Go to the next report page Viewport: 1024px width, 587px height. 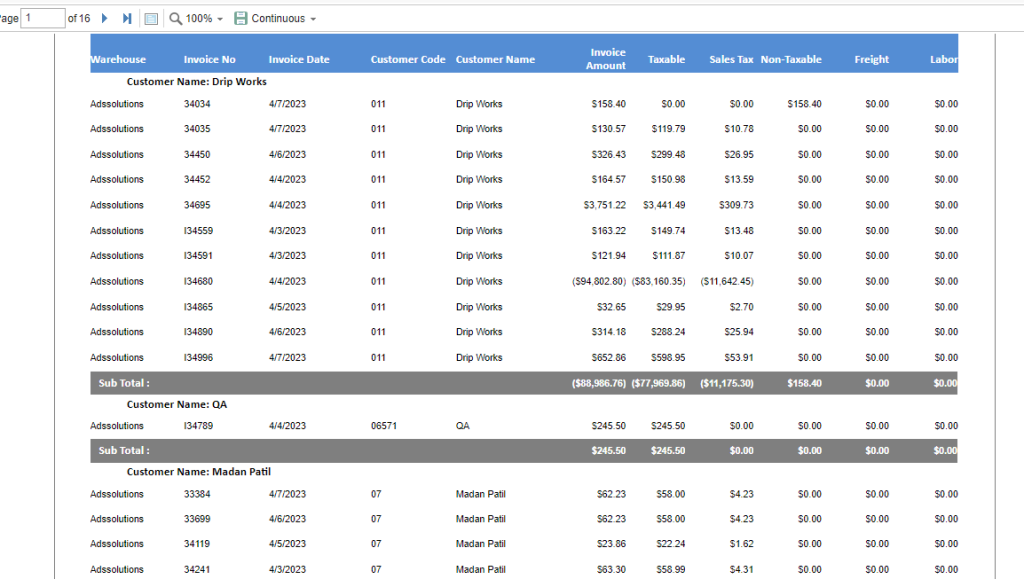tap(104, 18)
